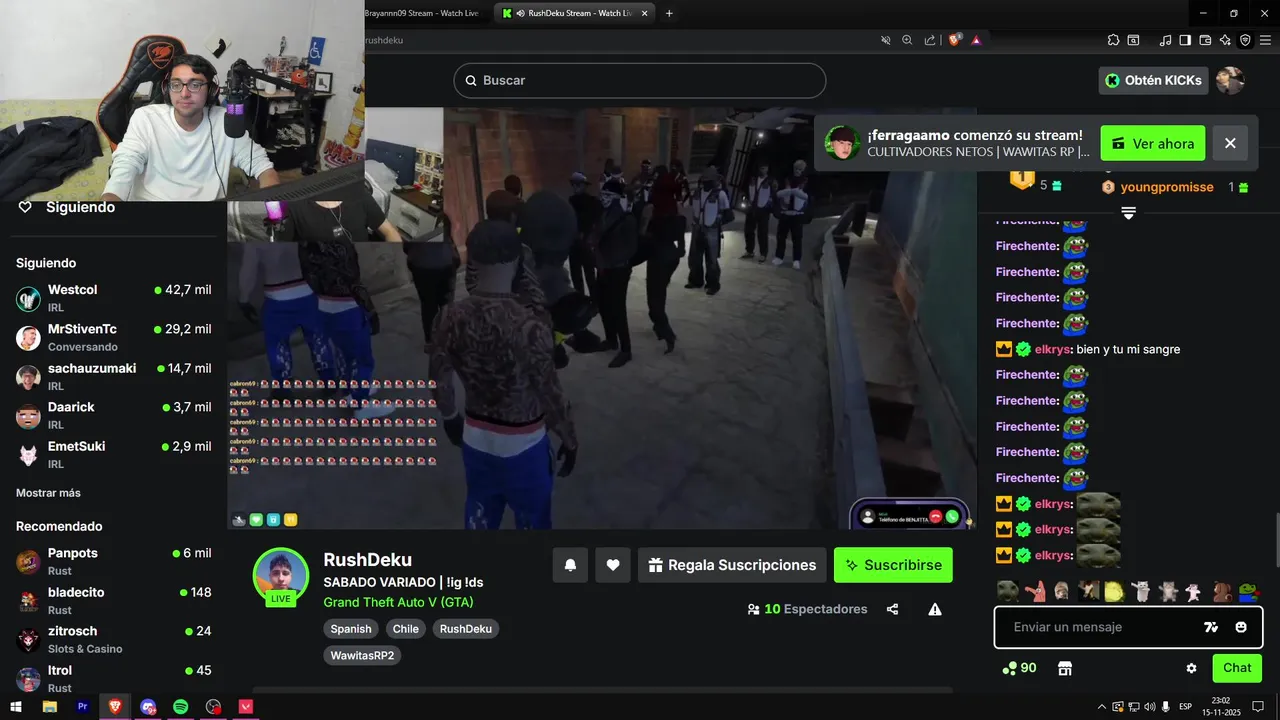
Task: Click the Patrick emote in quick emote bar
Action: pyautogui.click(x=1035, y=591)
